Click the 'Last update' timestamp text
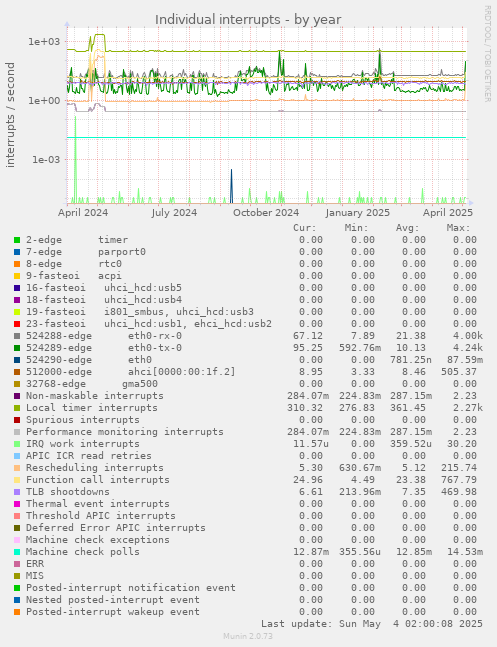The image size is (497, 647). coord(372,623)
